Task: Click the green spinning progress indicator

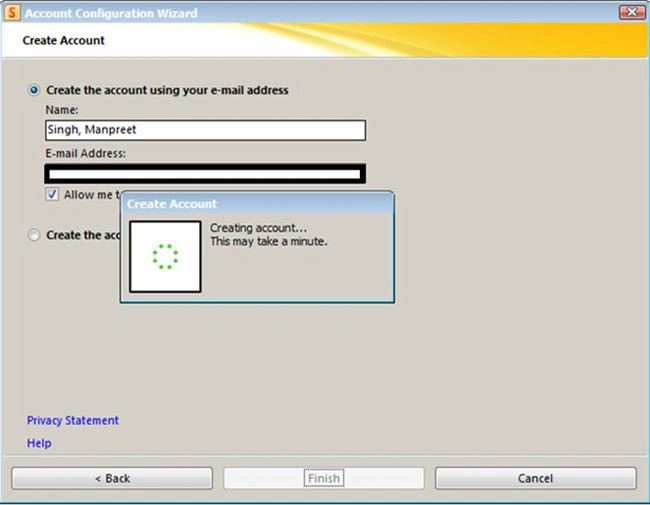Action: pyautogui.click(x=165, y=256)
